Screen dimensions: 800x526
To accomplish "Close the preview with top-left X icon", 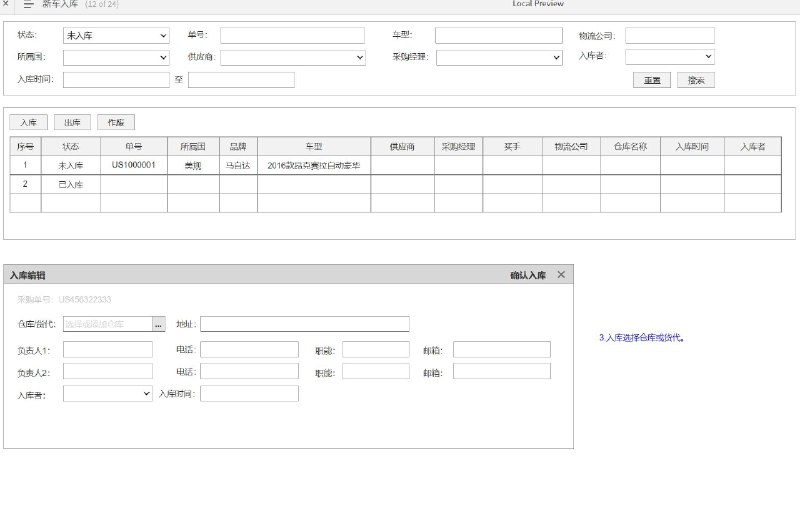I will tap(6, 3).
